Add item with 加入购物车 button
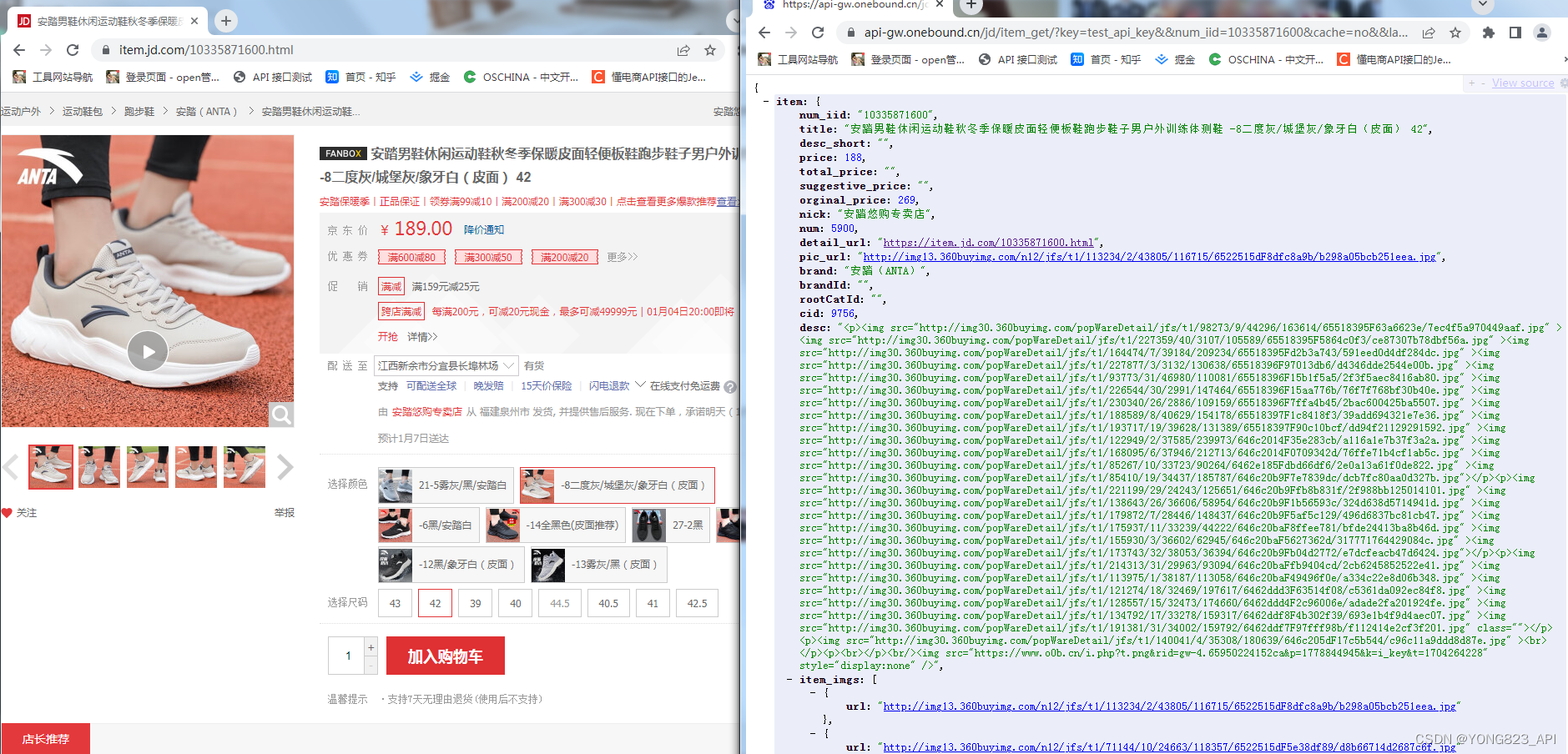This screenshot has width=1568, height=754. coord(446,656)
